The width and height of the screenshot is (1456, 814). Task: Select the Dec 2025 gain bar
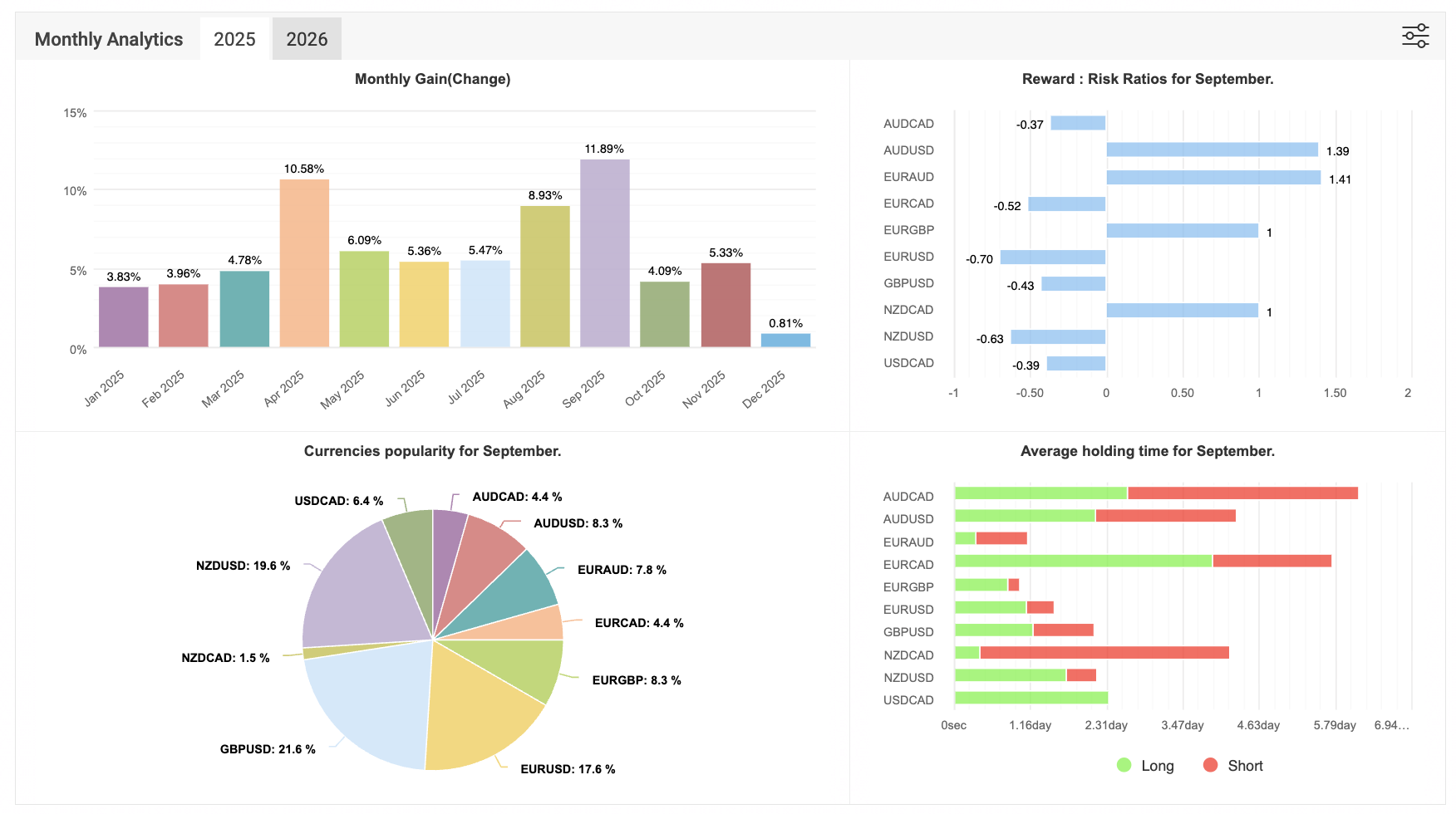click(x=785, y=341)
